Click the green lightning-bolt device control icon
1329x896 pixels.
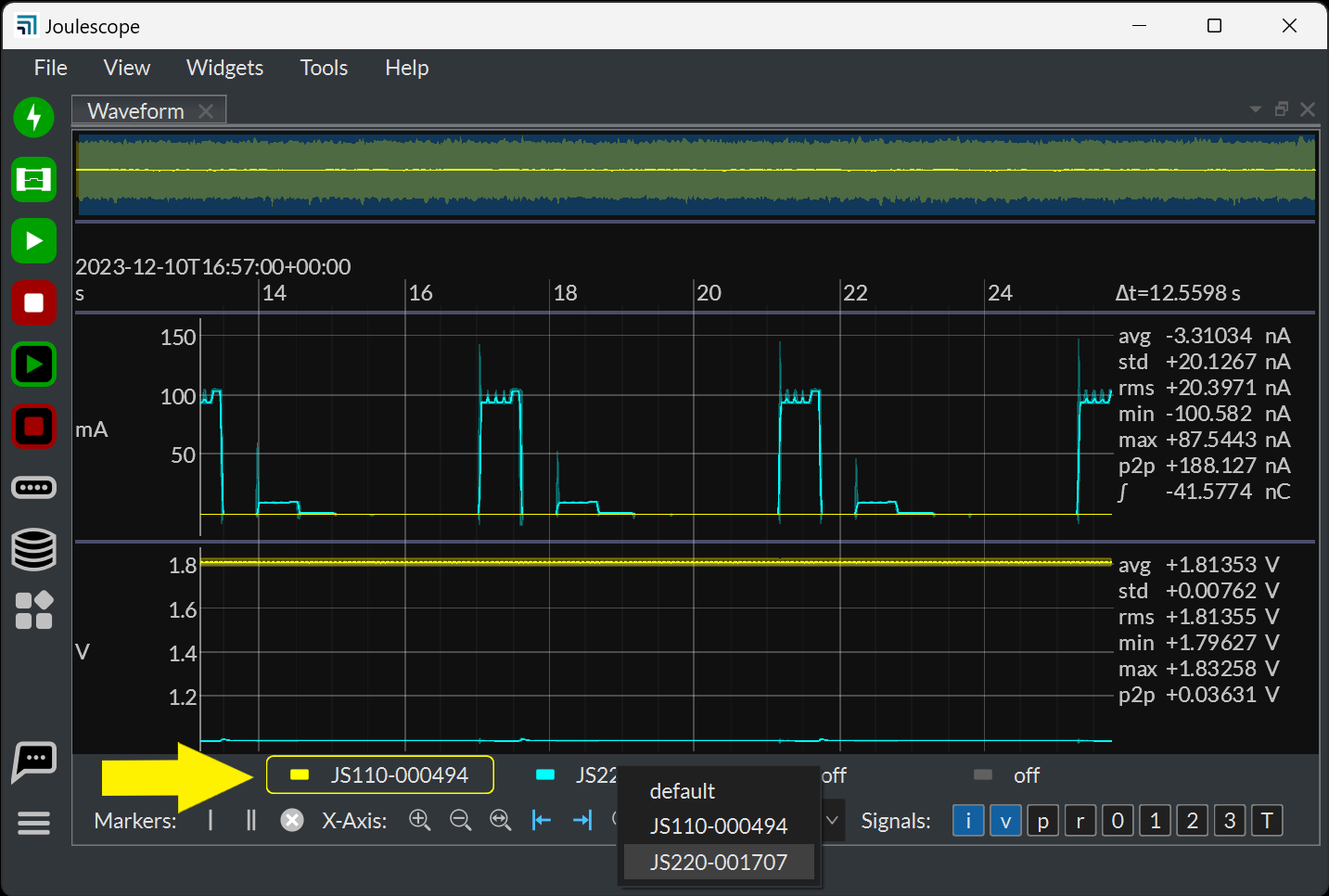click(34, 117)
